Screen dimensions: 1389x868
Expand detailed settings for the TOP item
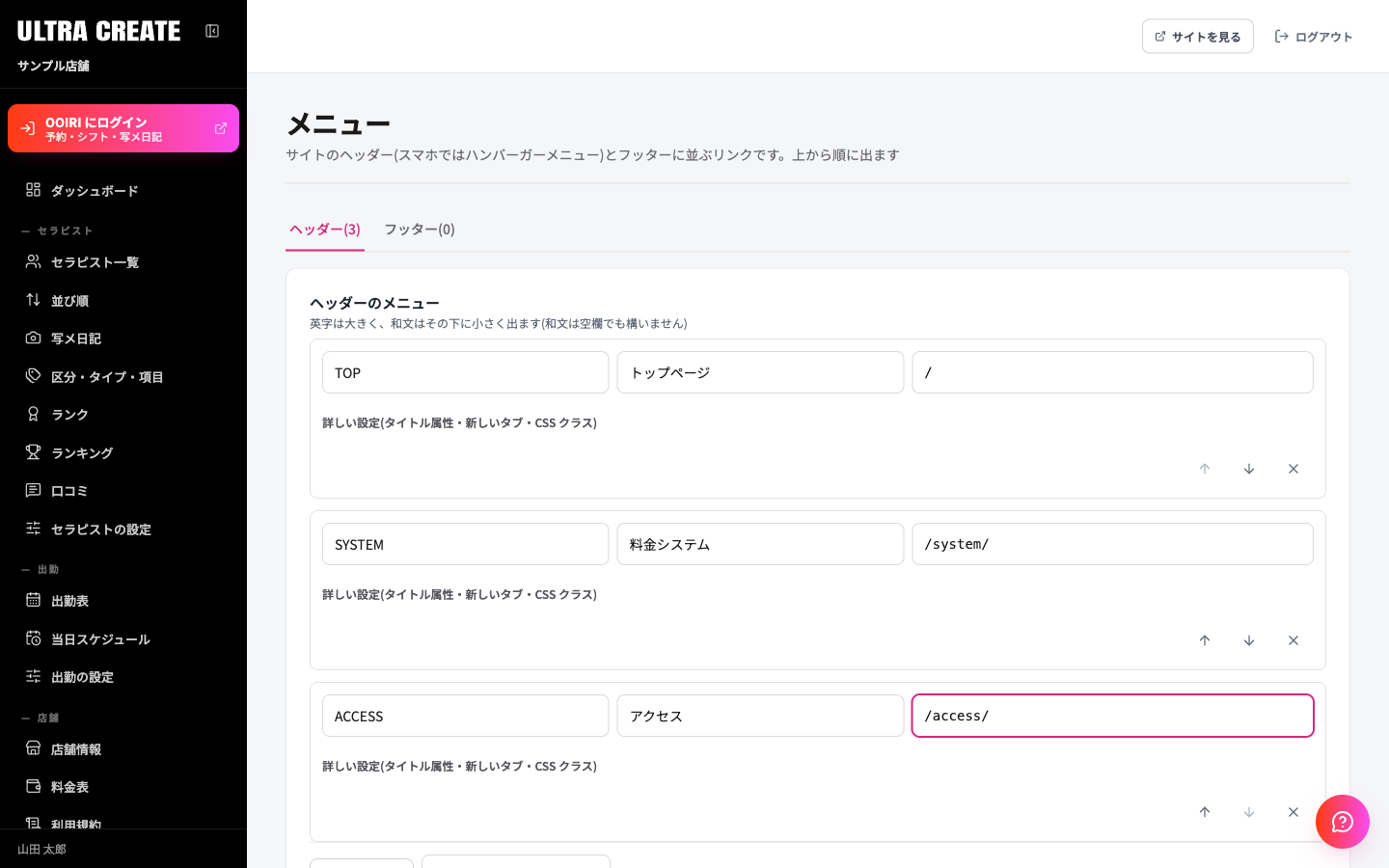click(459, 422)
